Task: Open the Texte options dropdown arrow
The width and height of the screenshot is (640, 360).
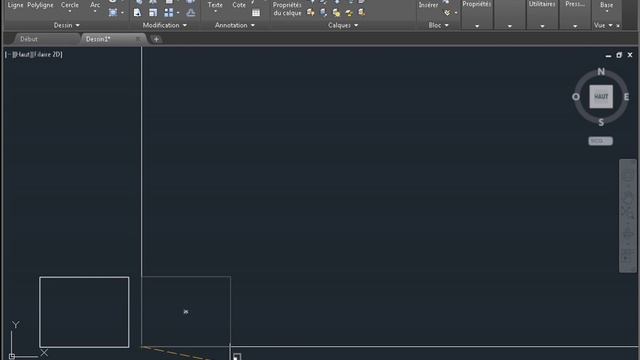Action: [215, 11]
